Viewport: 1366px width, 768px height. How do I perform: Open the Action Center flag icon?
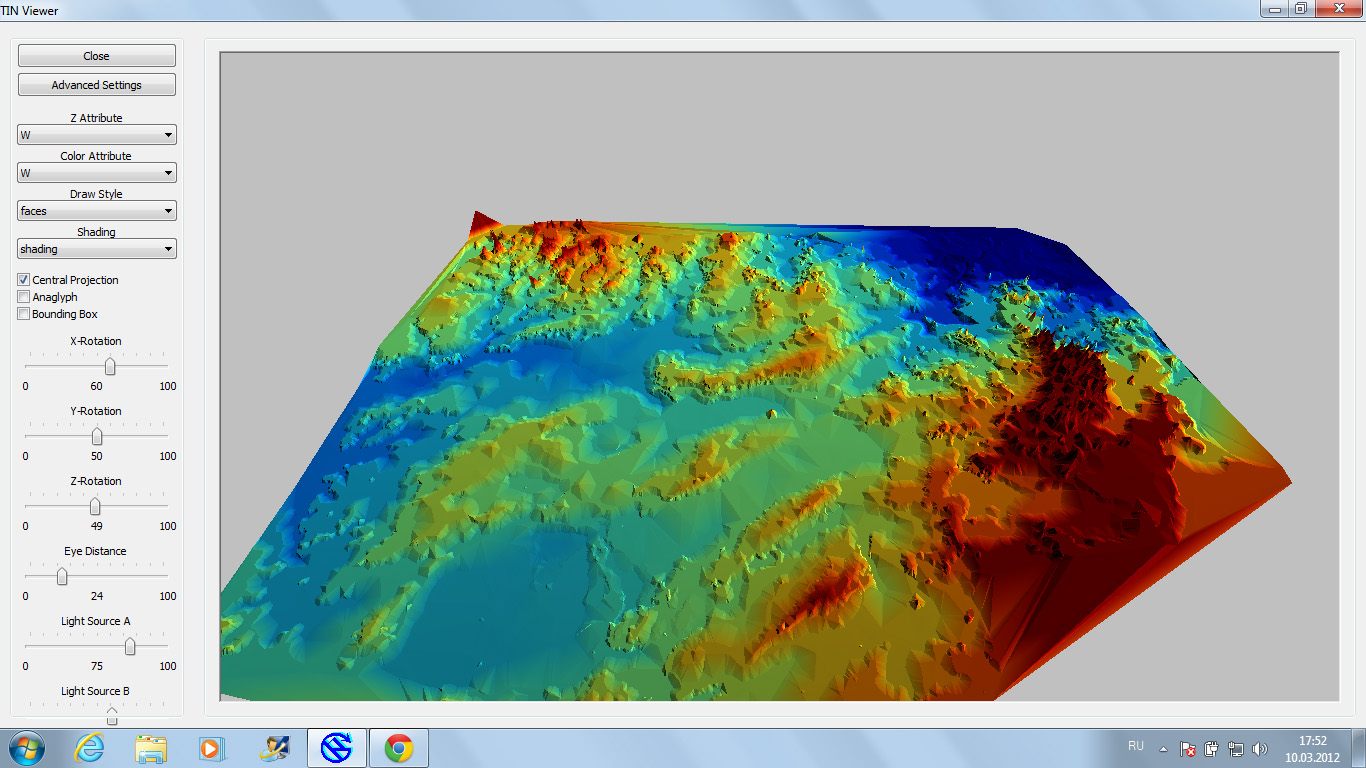coord(1188,748)
